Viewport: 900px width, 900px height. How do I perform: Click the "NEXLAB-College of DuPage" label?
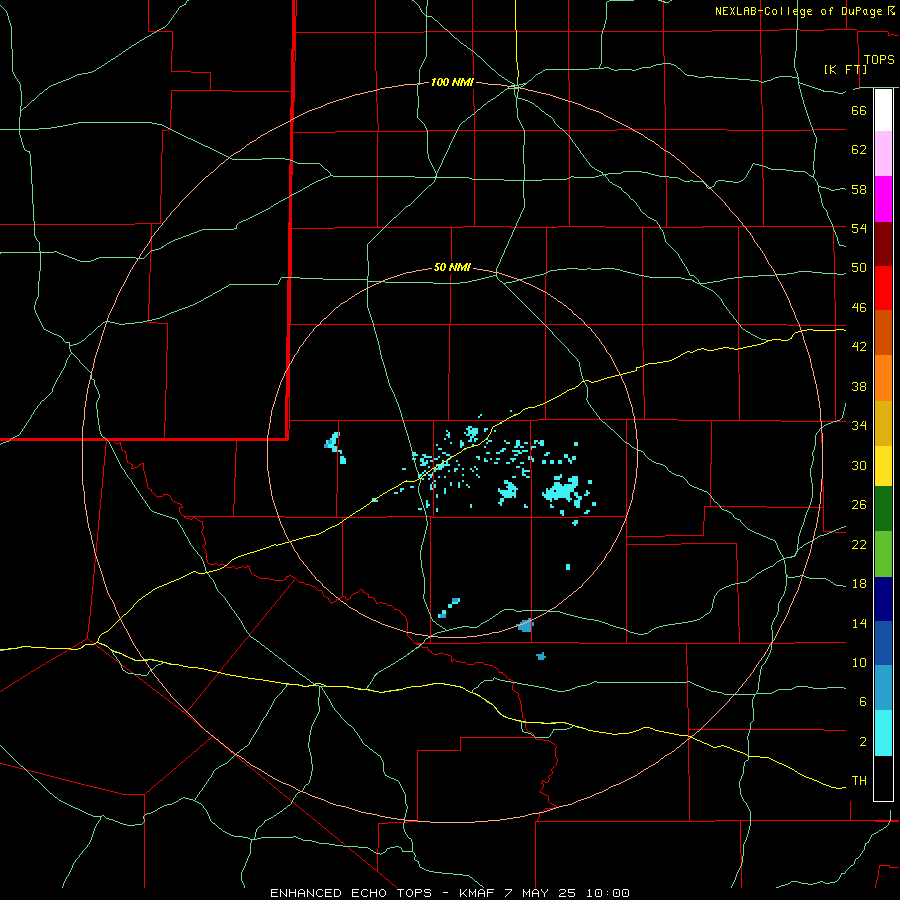pos(798,11)
